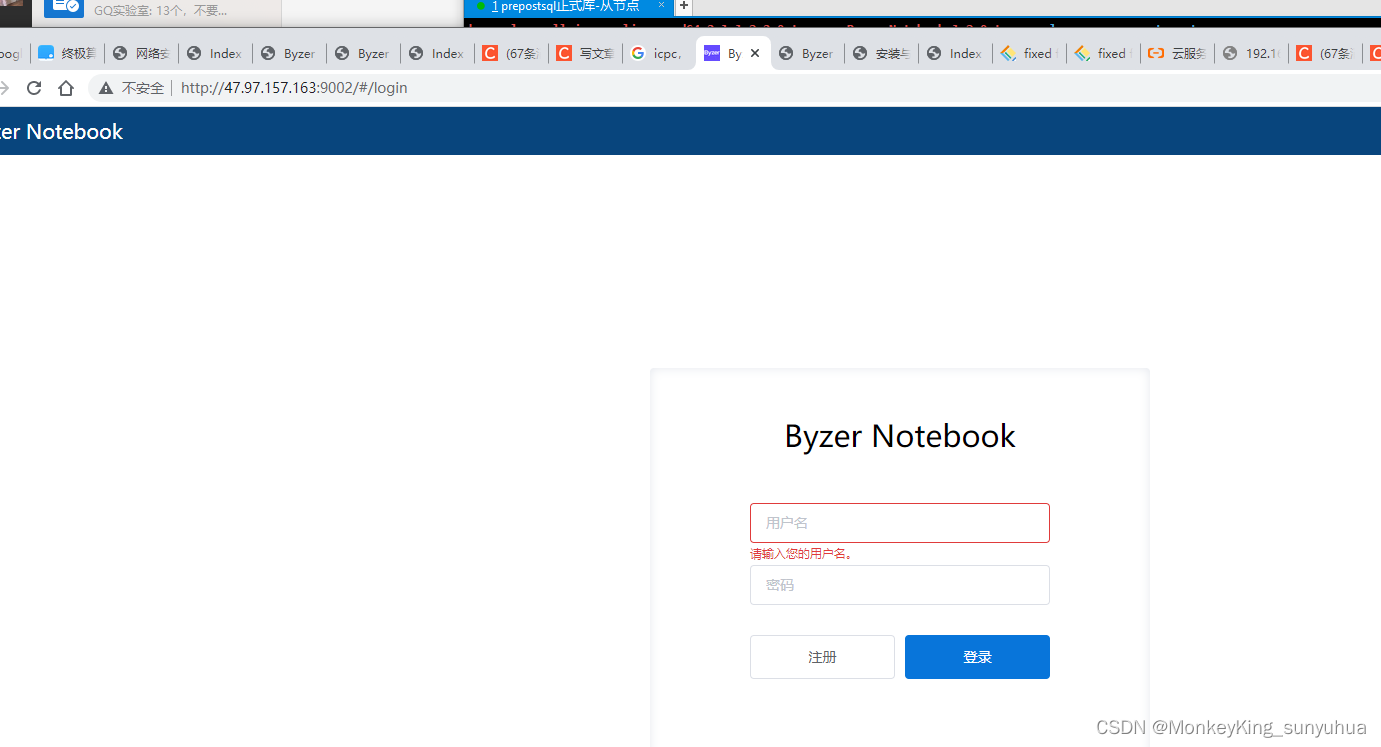Open the Byzer tab following the active tab
The width and height of the screenshot is (1381, 747).
point(807,54)
